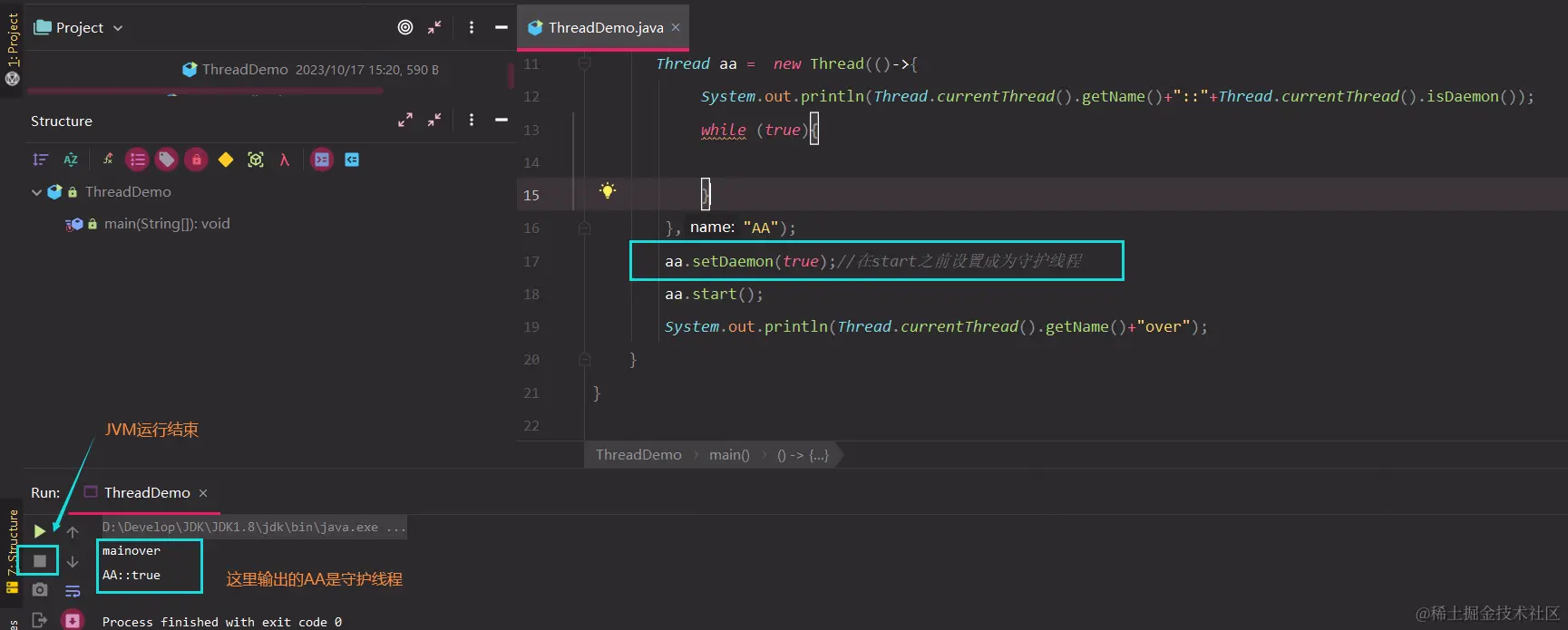
Task: Toggle scroll to end of console
Action: pyautogui.click(x=73, y=620)
